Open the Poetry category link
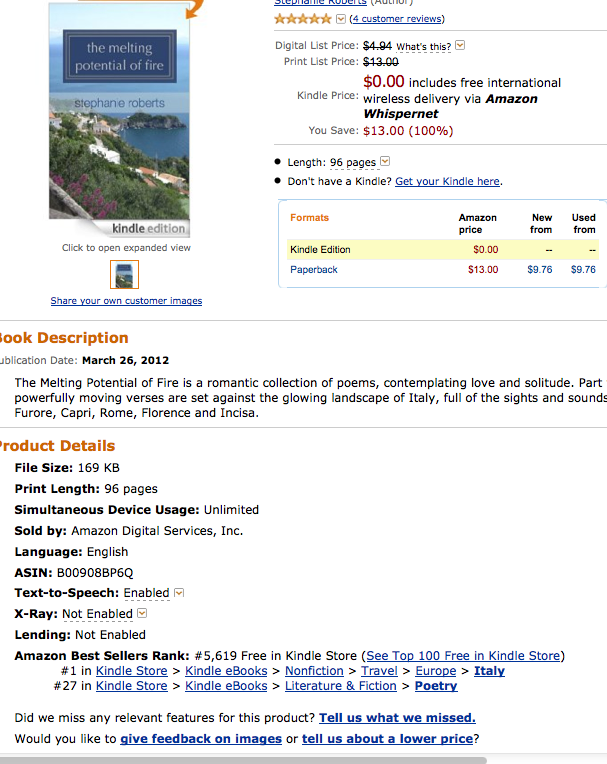 pyautogui.click(x=436, y=686)
